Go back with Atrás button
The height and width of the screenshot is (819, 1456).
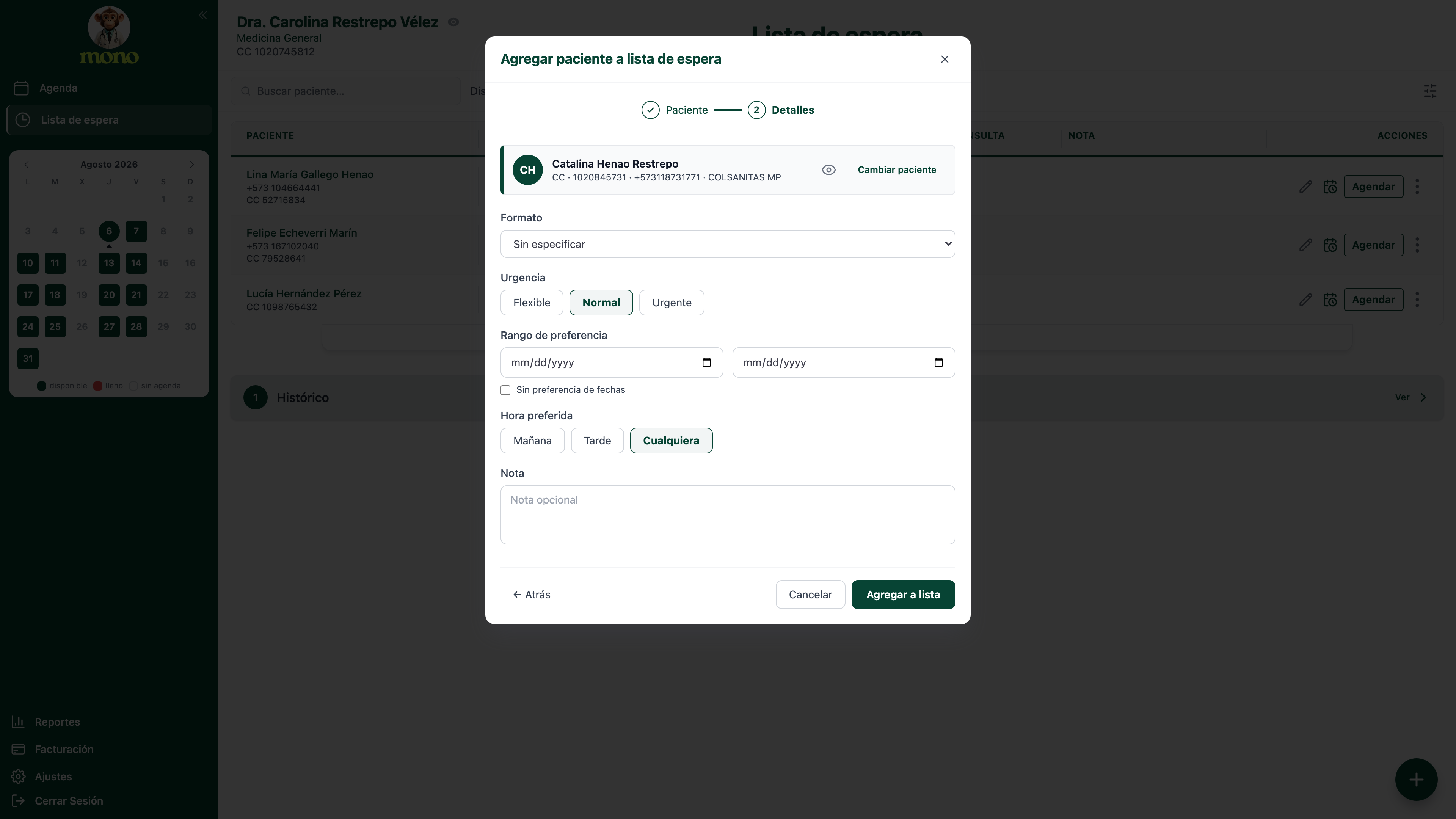531,595
